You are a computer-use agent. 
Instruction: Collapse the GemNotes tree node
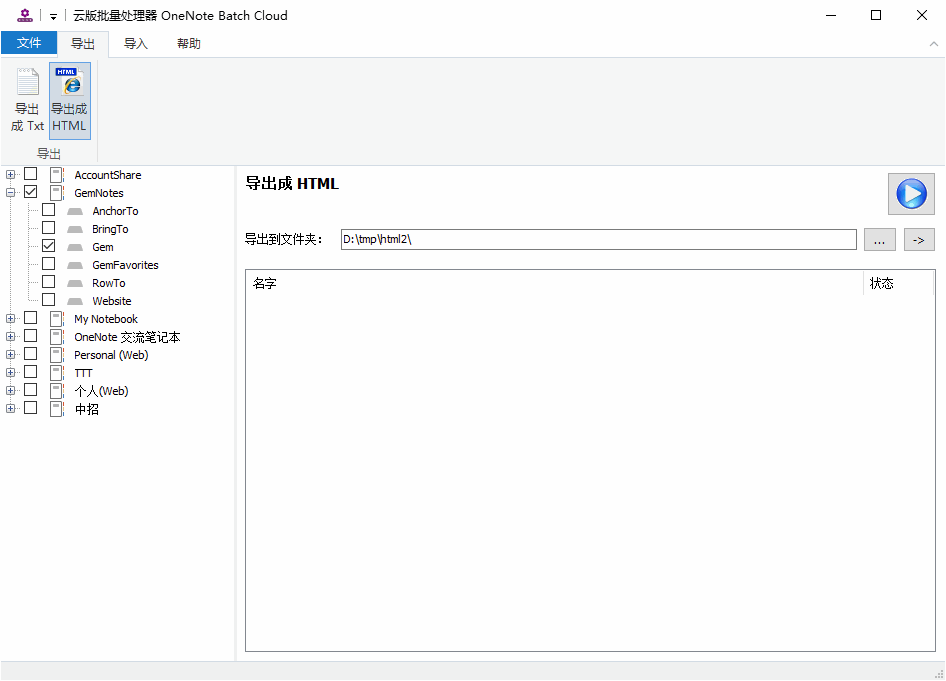(x=10, y=193)
